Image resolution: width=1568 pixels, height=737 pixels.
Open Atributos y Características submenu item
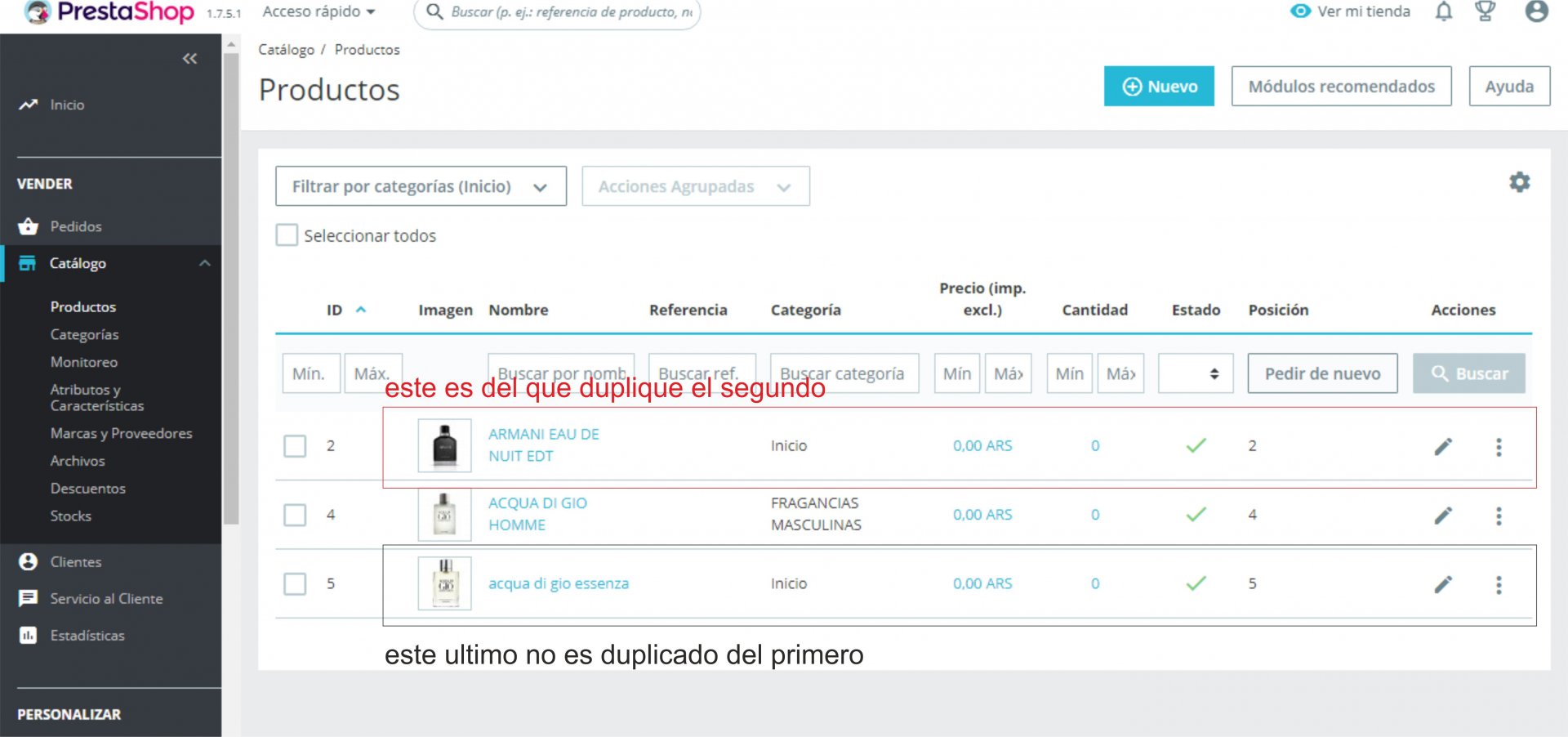tap(97, 398)
